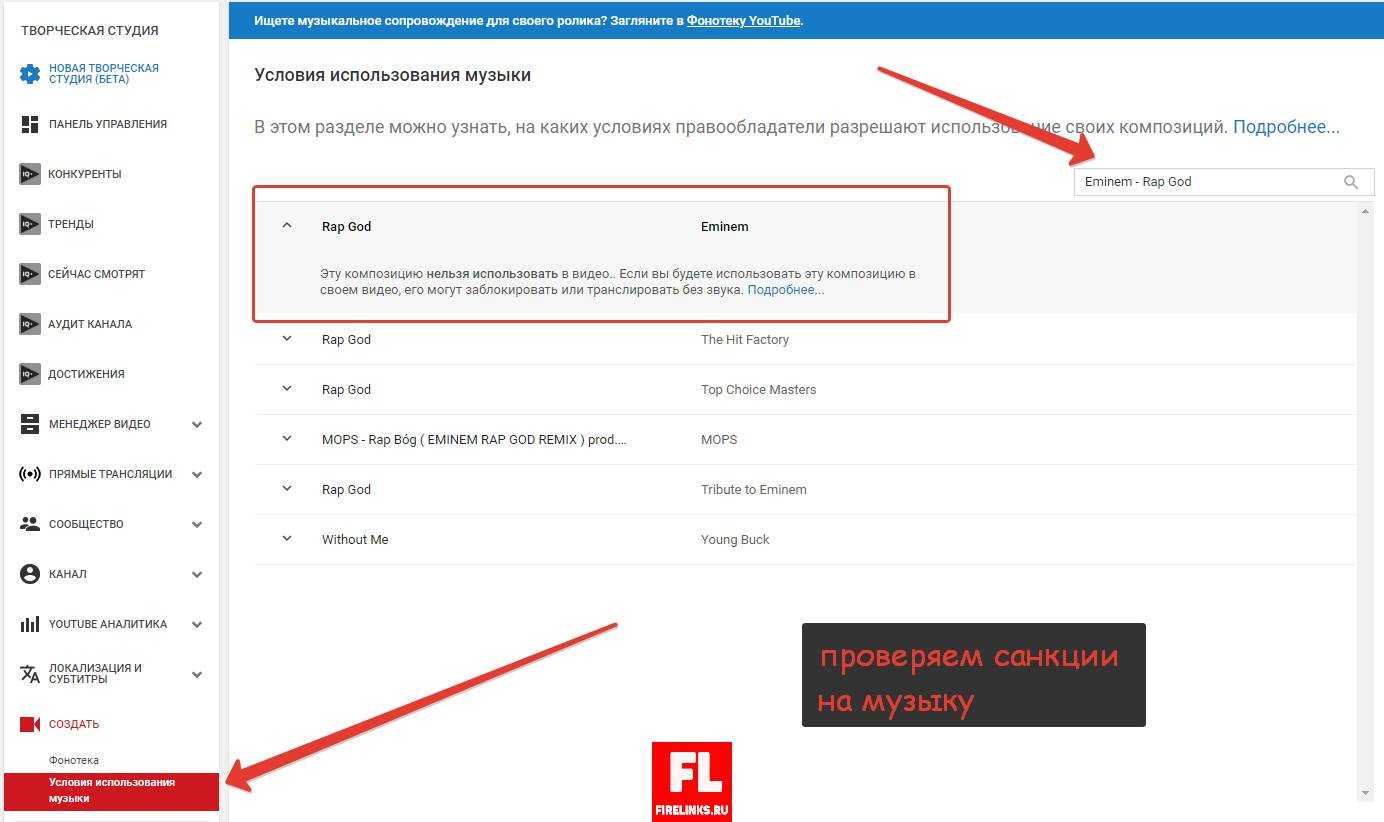Expand the ЛОКАЛИЗАЦИЯ И СУБТИТРЫ section arrow

(x=197, y=674)
